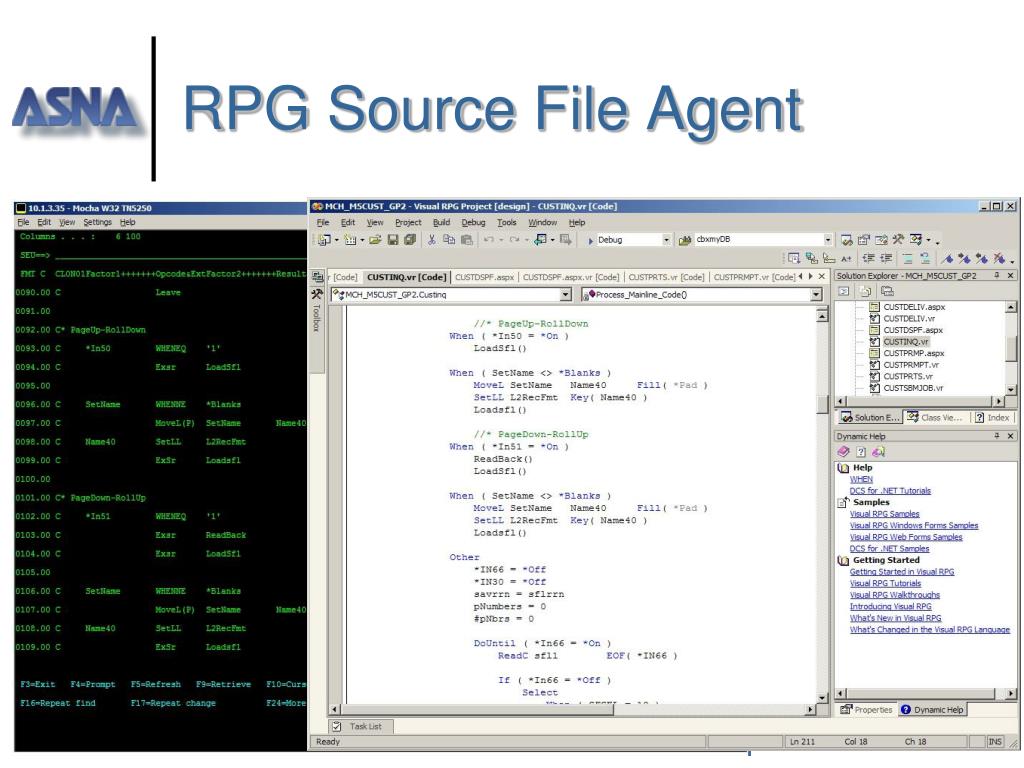Click the Dynamic Help search icon
Image resolution: width=1024 pixels, height=768 pixels.
tap(878, 452)
